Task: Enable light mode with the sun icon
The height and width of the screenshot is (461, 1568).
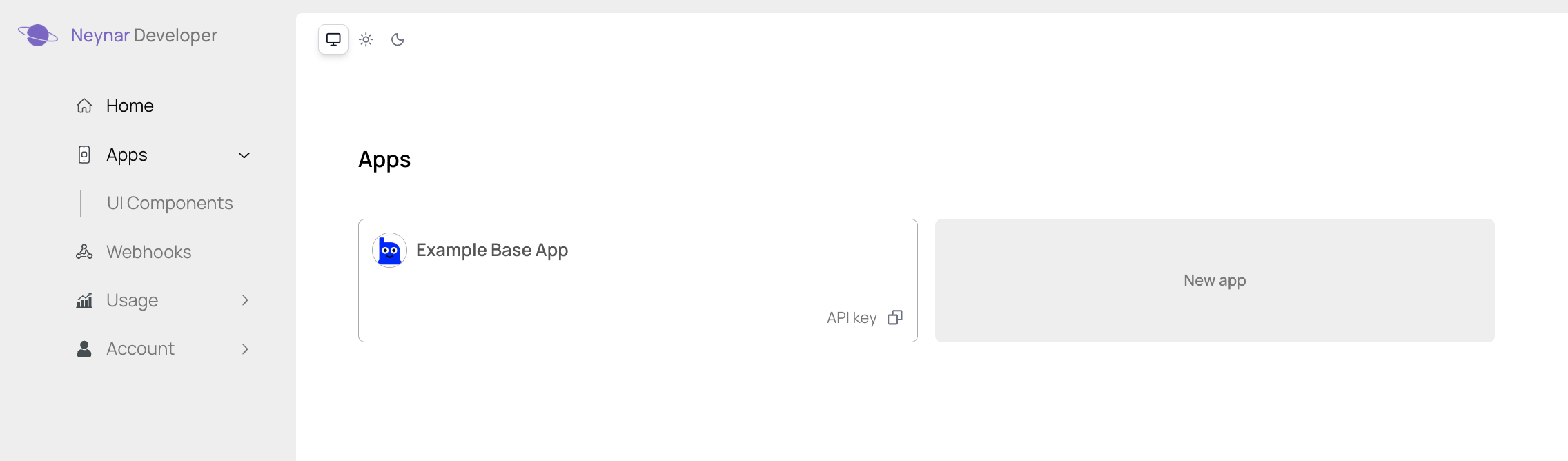Action: (x=366, y=39)
